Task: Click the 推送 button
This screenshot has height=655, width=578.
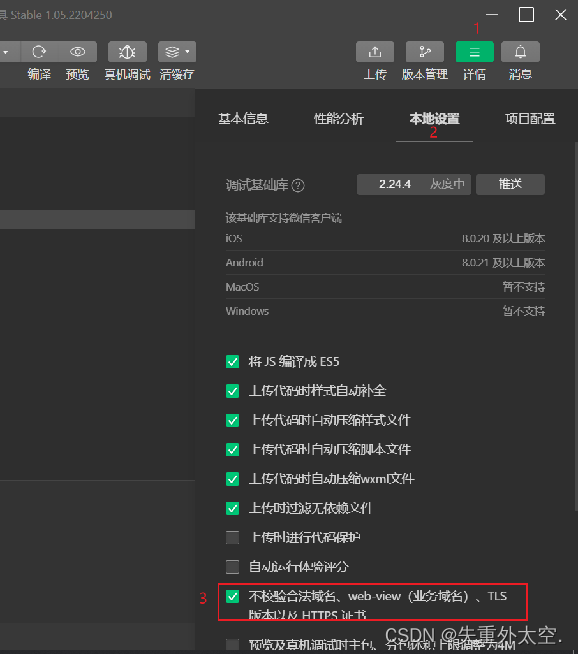Action: click(x=510, y=184)
